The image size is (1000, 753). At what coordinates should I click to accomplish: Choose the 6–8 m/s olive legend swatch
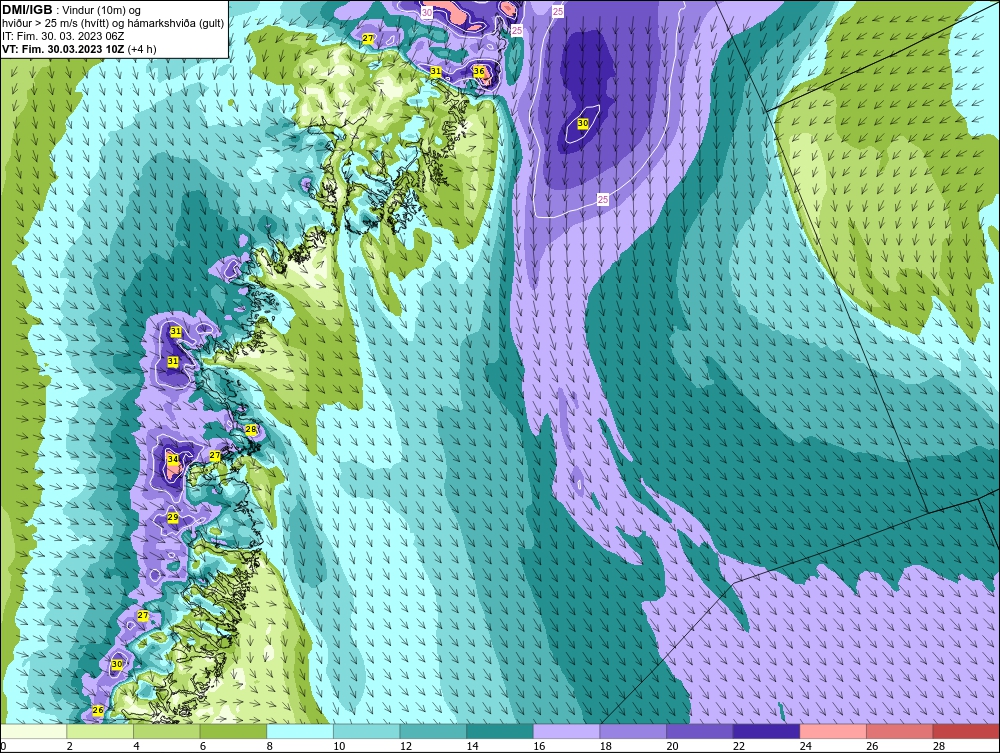[233, 731]
